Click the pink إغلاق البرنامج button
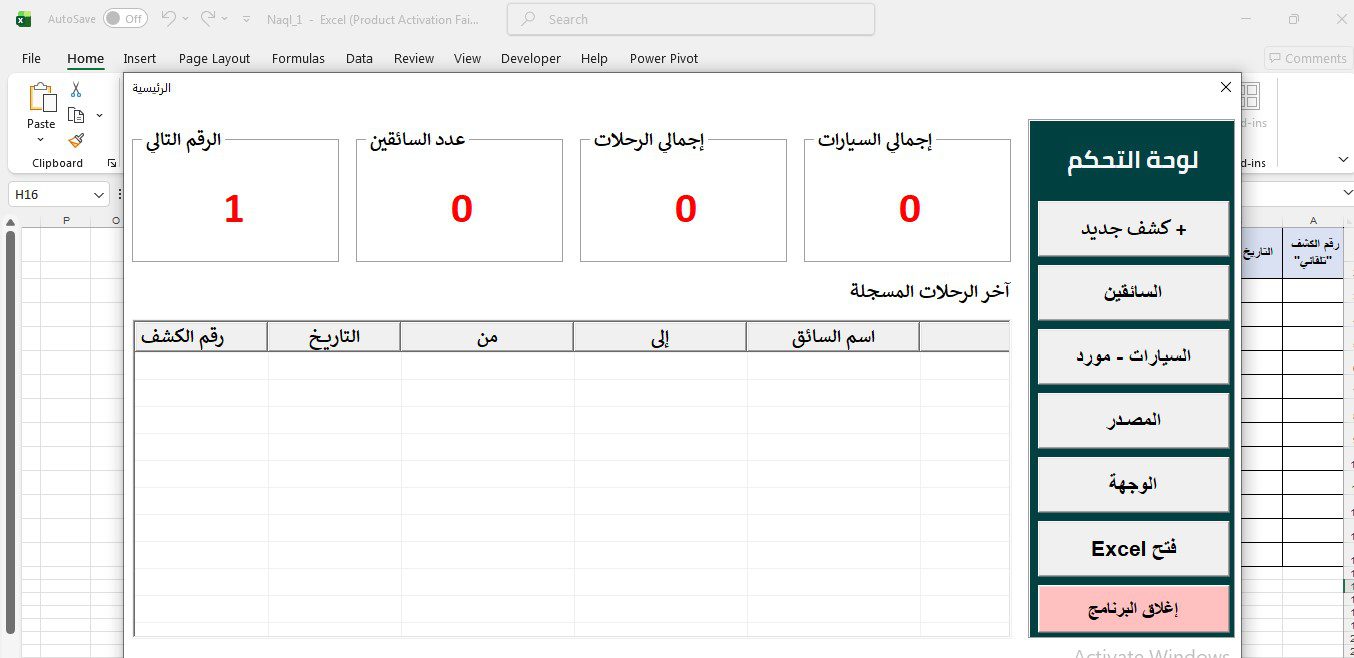This screenshot has height=658, width=1354. click(1133, 609)
